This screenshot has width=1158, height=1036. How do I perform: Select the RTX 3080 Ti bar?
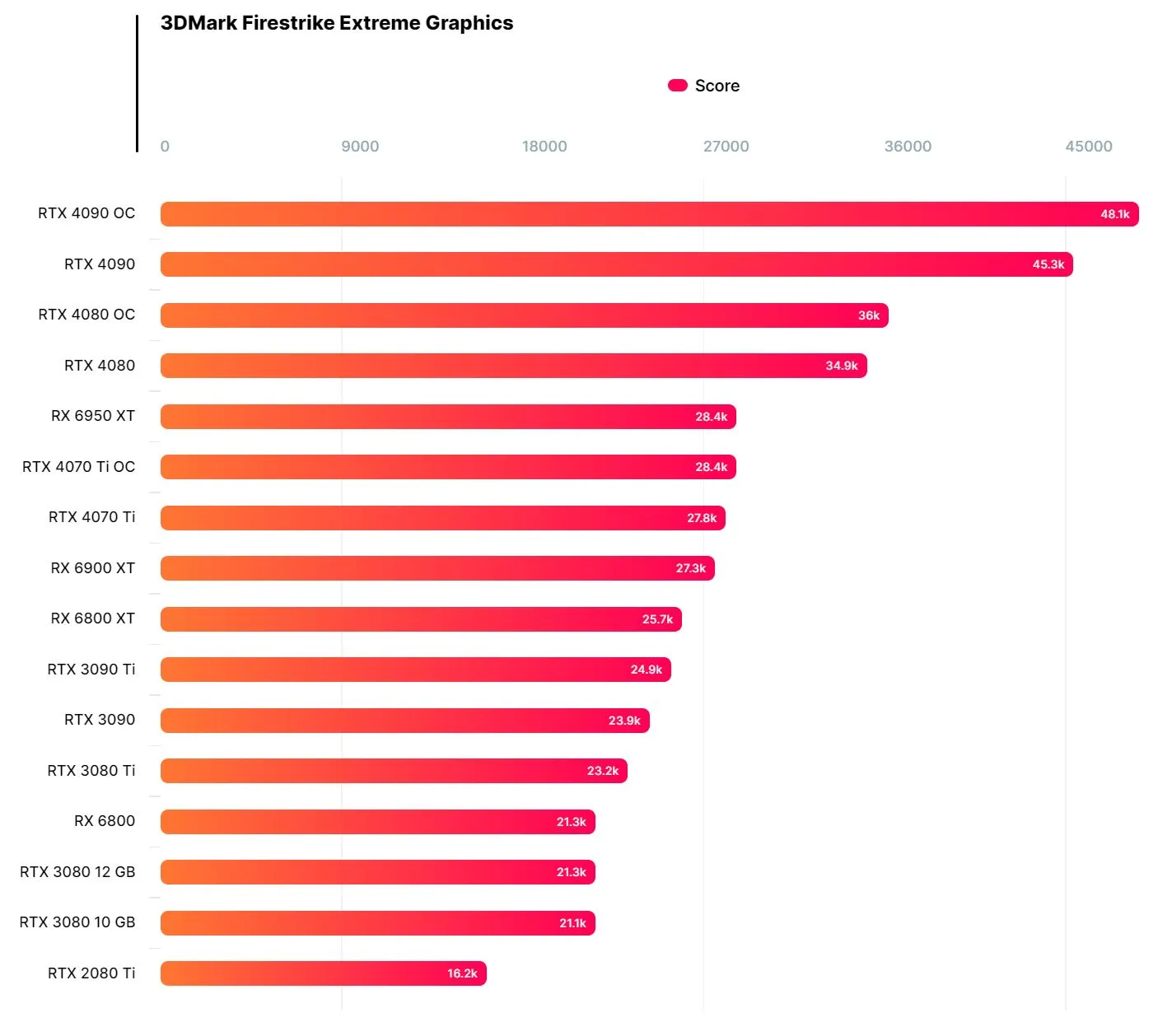click(x=394, y=771)
